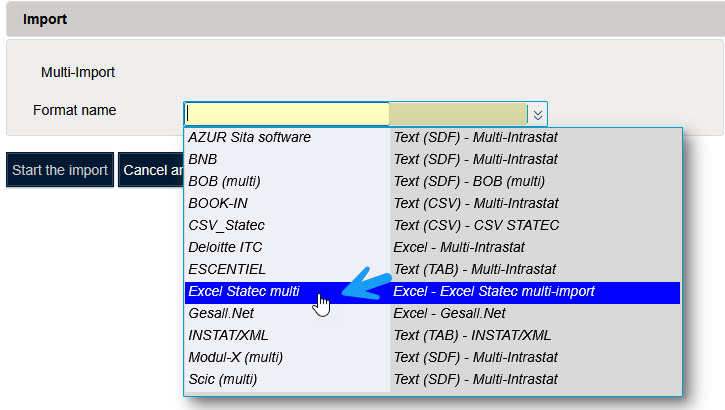Select BOB (multi) format option

[224, 181]
